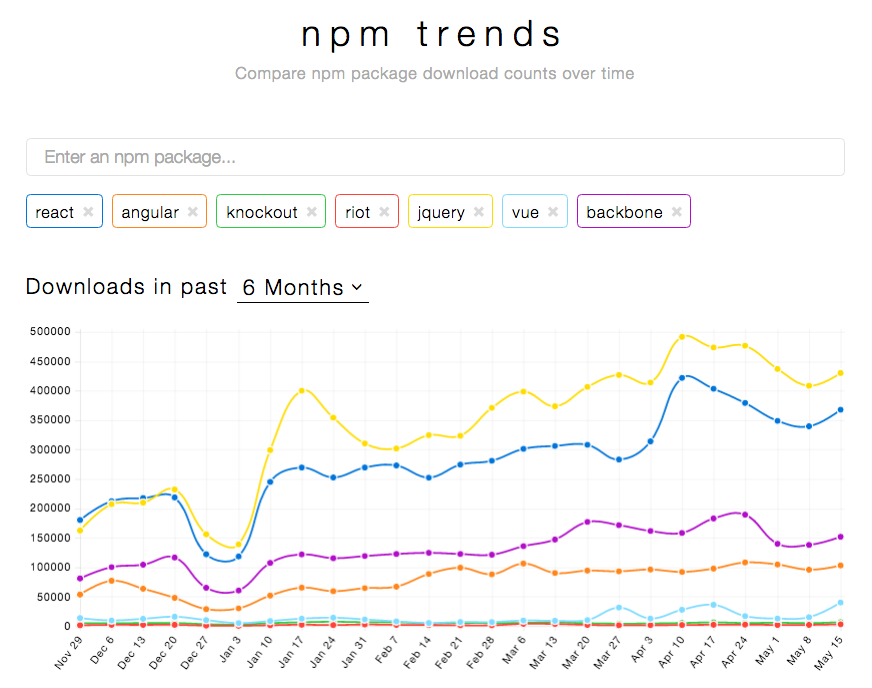Click the jquery tag label
Screen dimensions: 872x688
pos(444,211)
